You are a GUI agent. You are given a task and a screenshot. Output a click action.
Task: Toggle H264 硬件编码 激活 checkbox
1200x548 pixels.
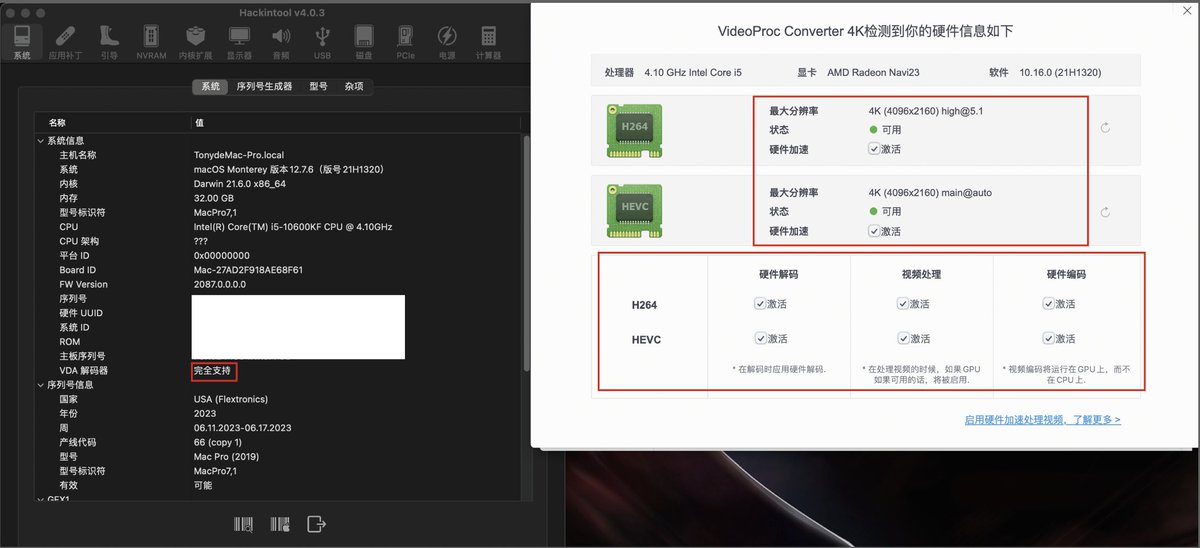[1048, 304]
